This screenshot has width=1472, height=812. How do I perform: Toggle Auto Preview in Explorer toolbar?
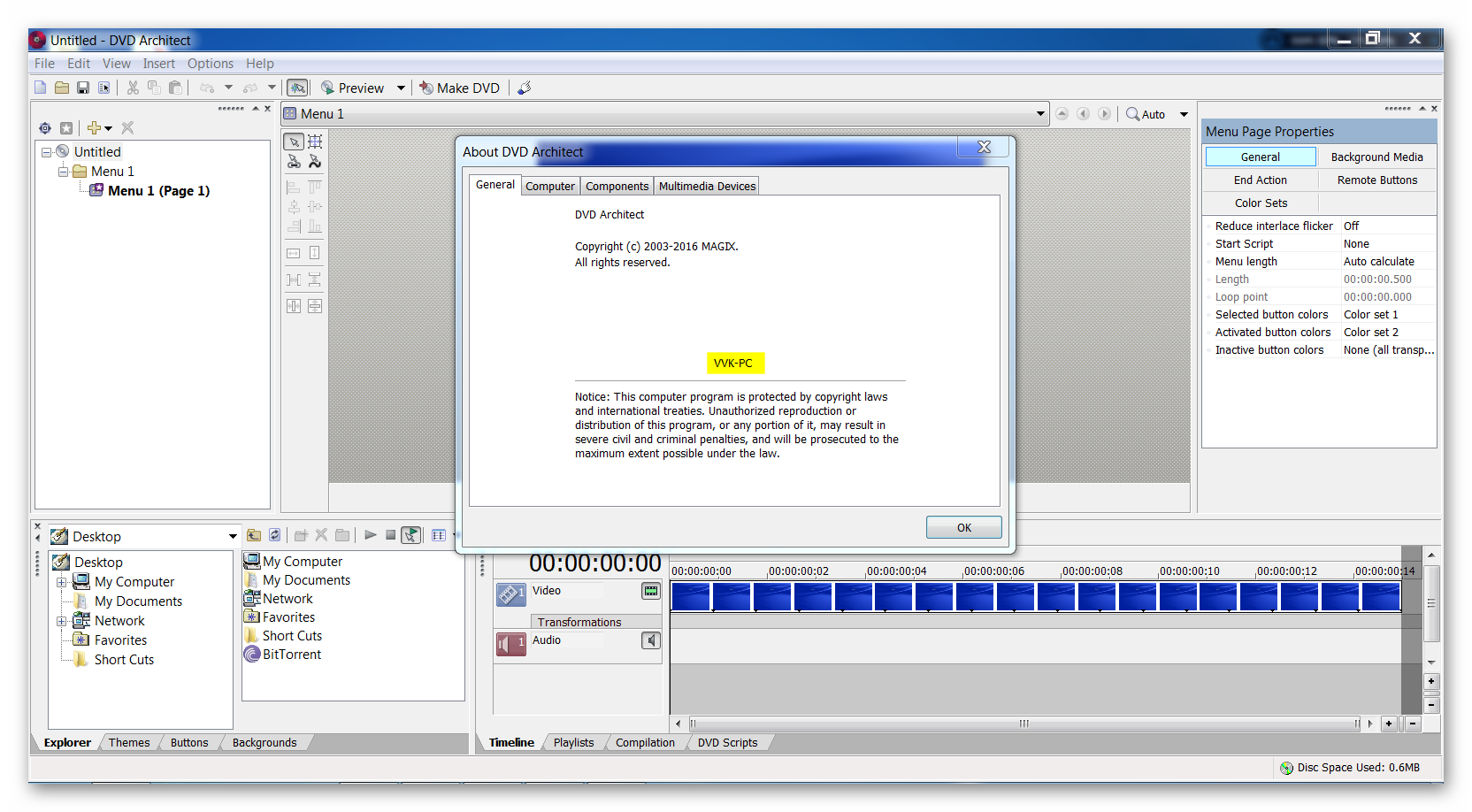pos(410,535)
